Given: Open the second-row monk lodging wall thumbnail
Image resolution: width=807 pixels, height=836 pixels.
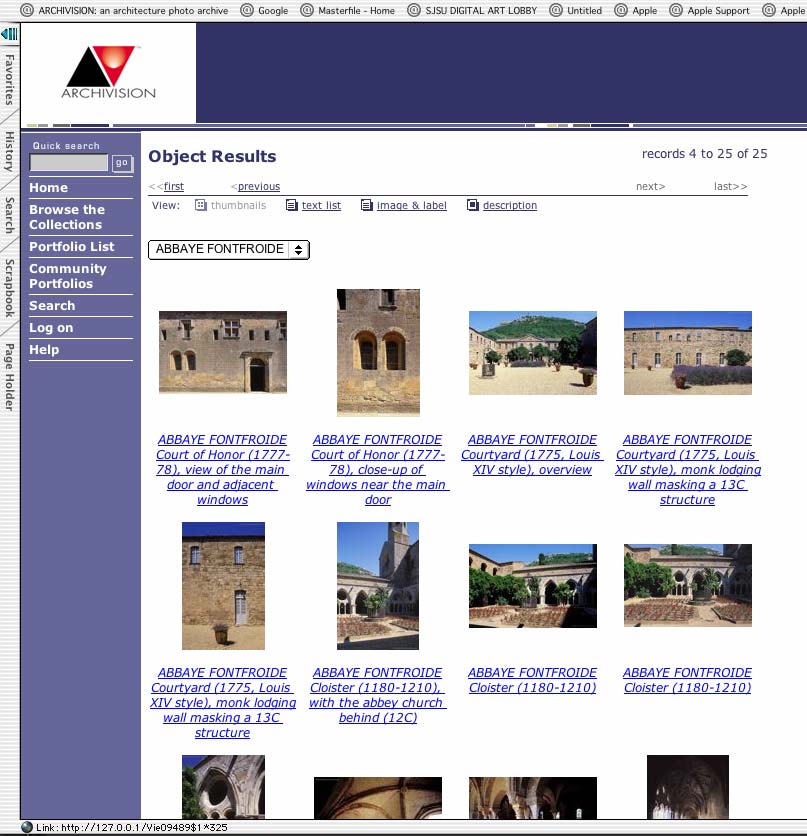Looking at the screenshot, I should (x=223, y=585).
